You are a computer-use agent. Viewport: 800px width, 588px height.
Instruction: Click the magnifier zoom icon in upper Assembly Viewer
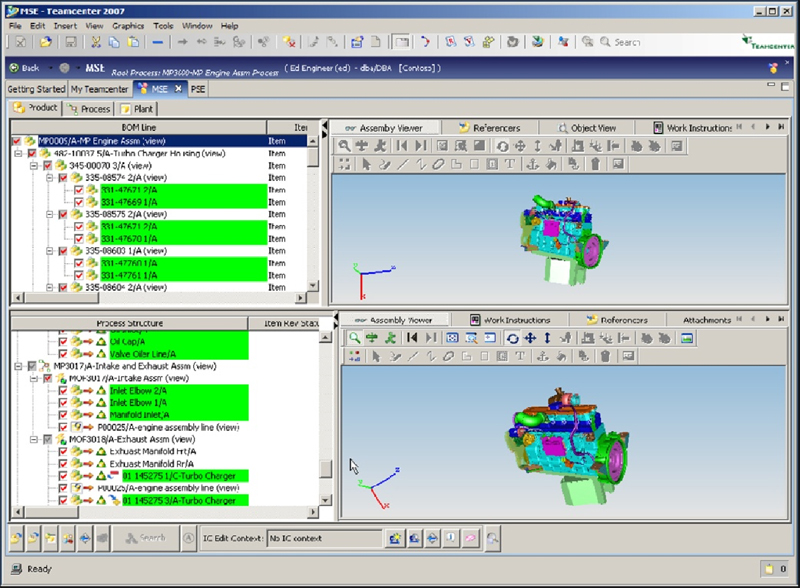click(x=344, y=146)
